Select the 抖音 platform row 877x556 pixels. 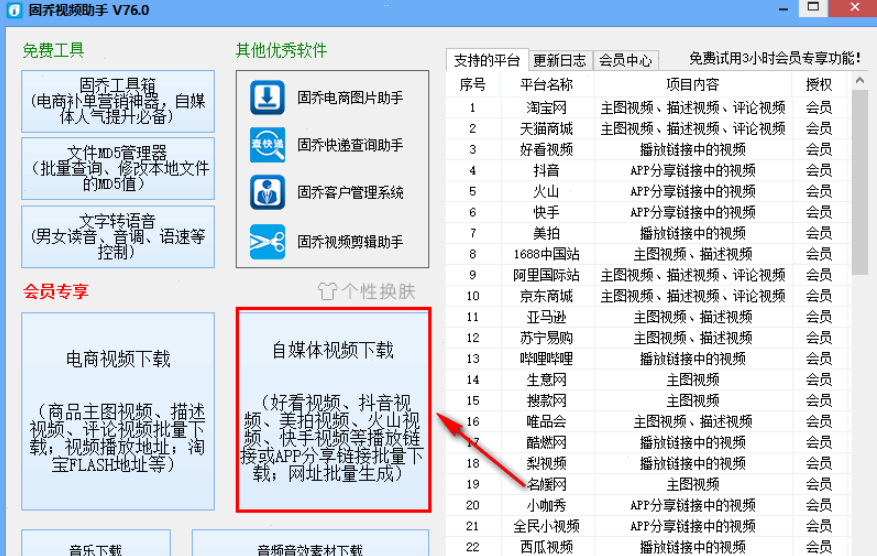(648, 171)
